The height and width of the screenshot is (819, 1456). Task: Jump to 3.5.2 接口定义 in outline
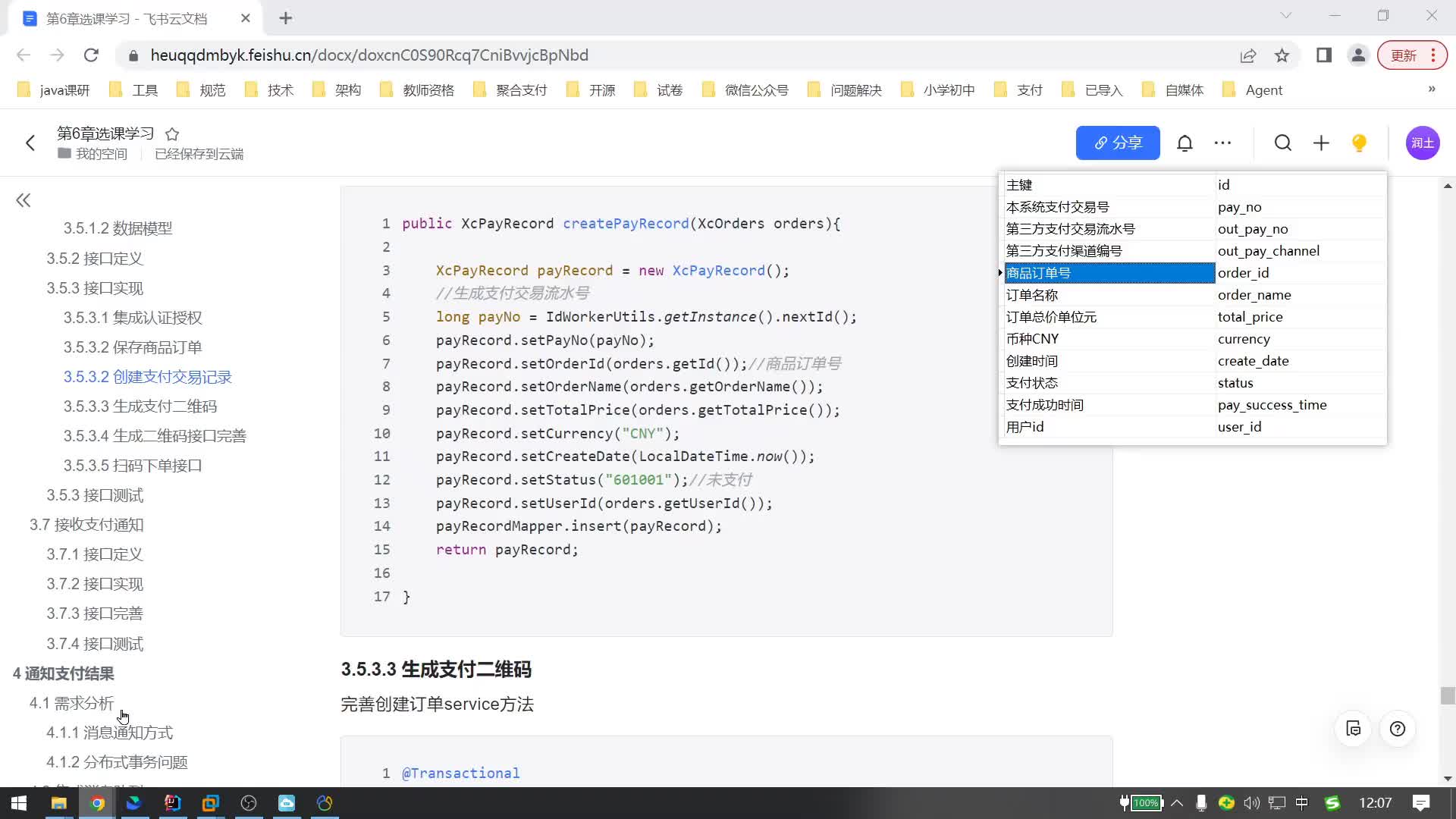(95, 259)
